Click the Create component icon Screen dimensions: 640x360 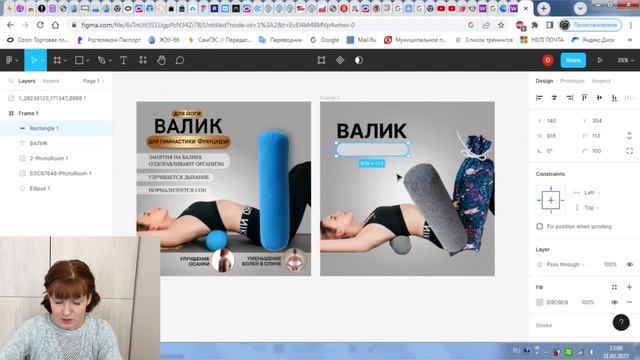340,60
